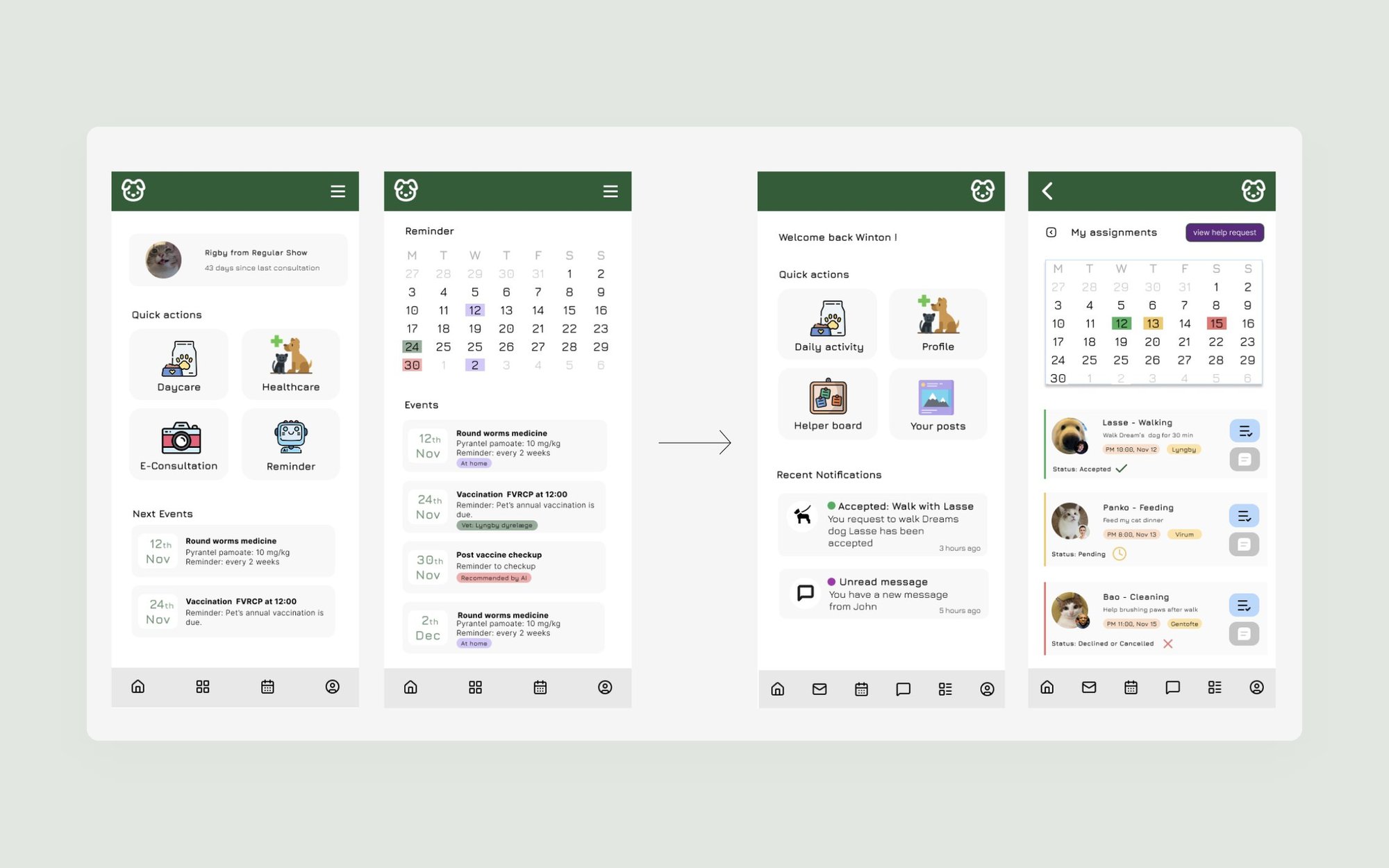Open the Daily activity quick action
Viewport: 1389px width, 868px height.
click(x=829, y=324)
